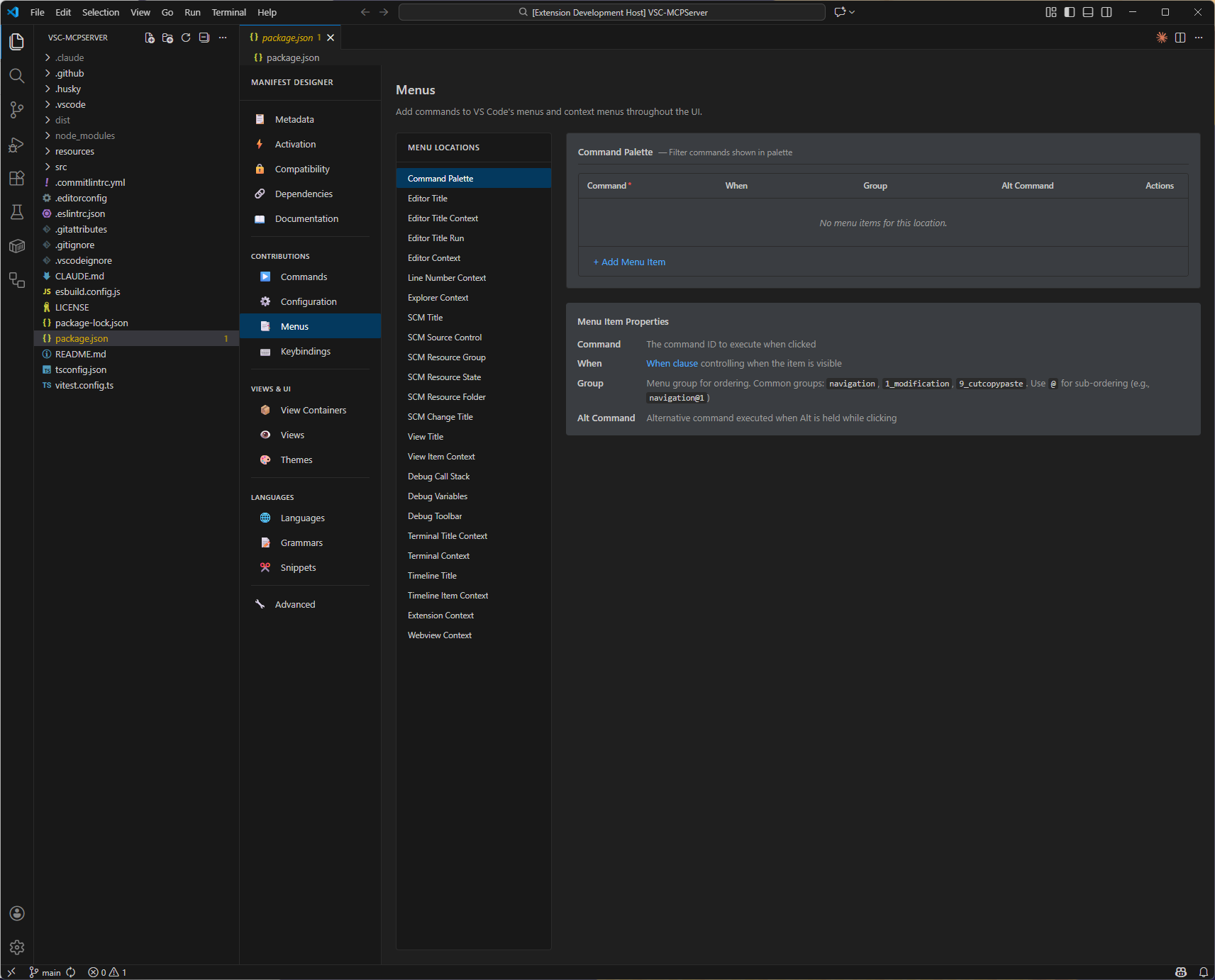This screenshot has height=980, width=1215.
Task: Click the Customize Layout icon
Action: tap(1051, 12)
